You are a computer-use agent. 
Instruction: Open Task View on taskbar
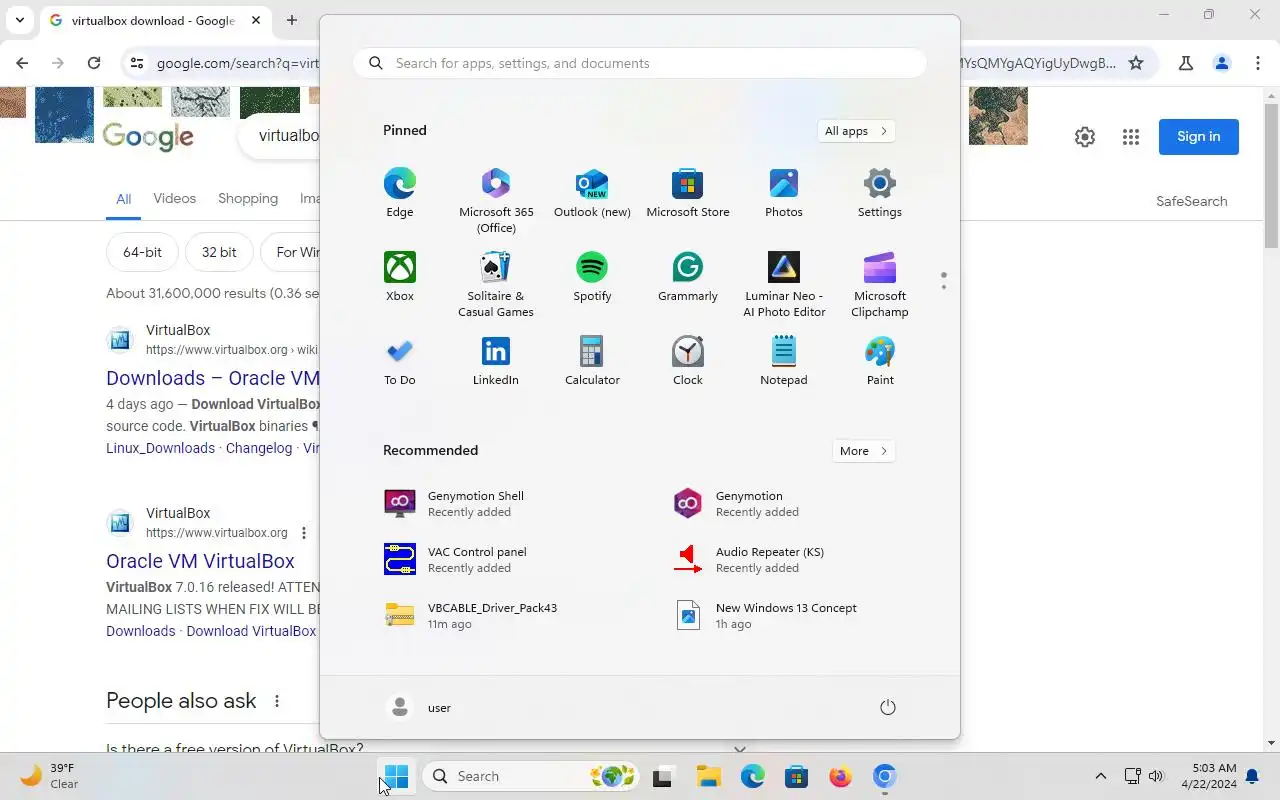pos(662,776)
